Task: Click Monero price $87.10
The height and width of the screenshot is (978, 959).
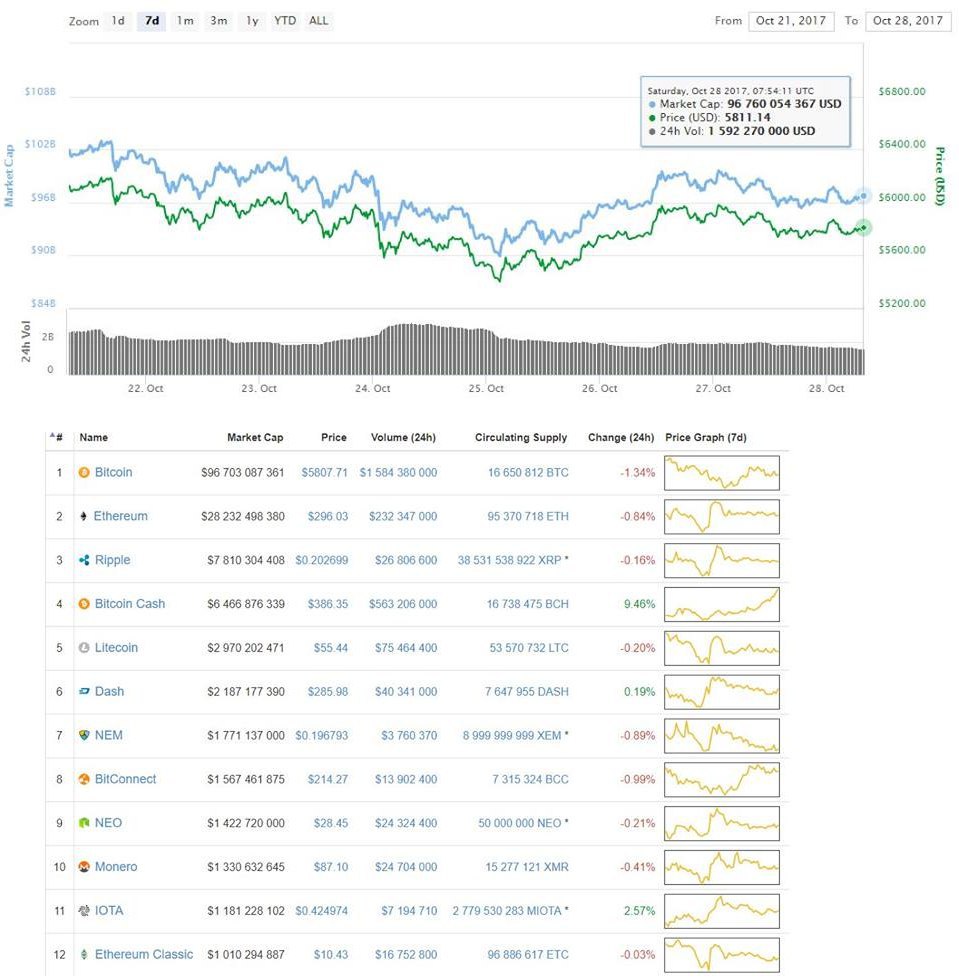Action: pyautogui.click(x=330, y=867)
